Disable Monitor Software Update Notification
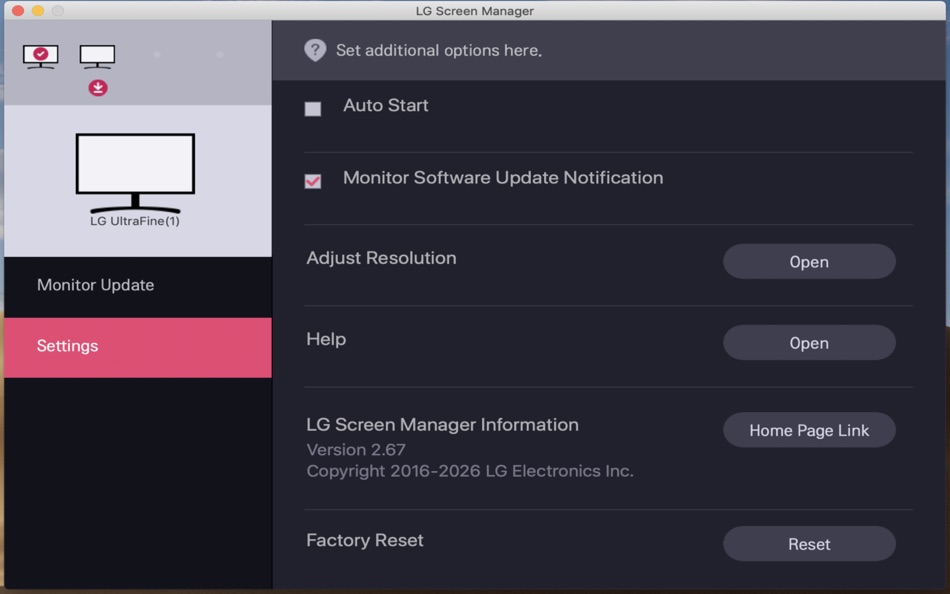The height and width of the screenshot is (594, 950). [x=312, y=181]
